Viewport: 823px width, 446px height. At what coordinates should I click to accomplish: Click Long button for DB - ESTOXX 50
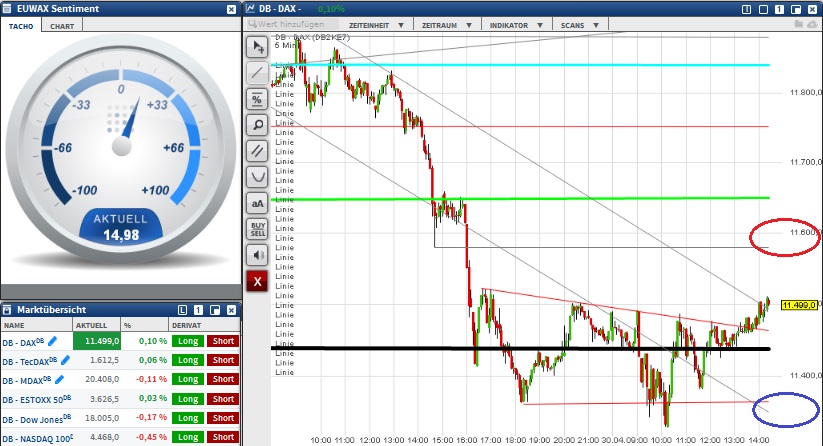188,399
